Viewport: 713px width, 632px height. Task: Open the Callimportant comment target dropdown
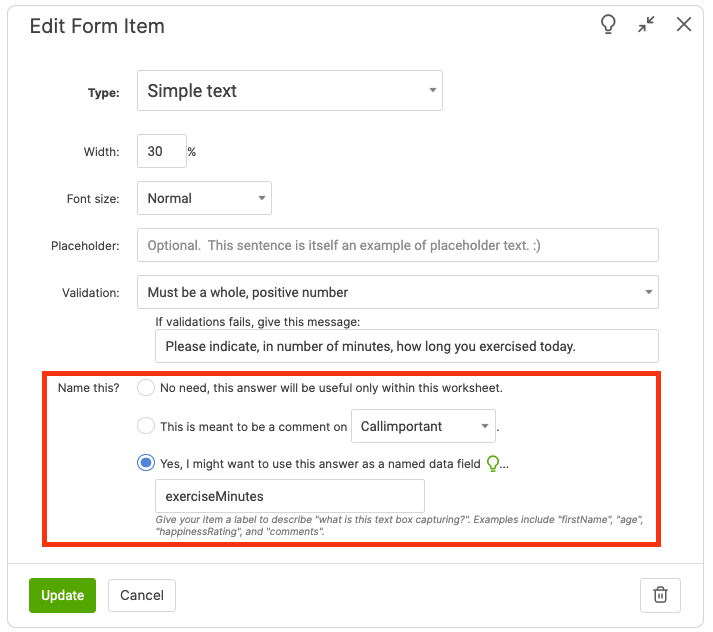pyautogui.click(x=423, y=426)
